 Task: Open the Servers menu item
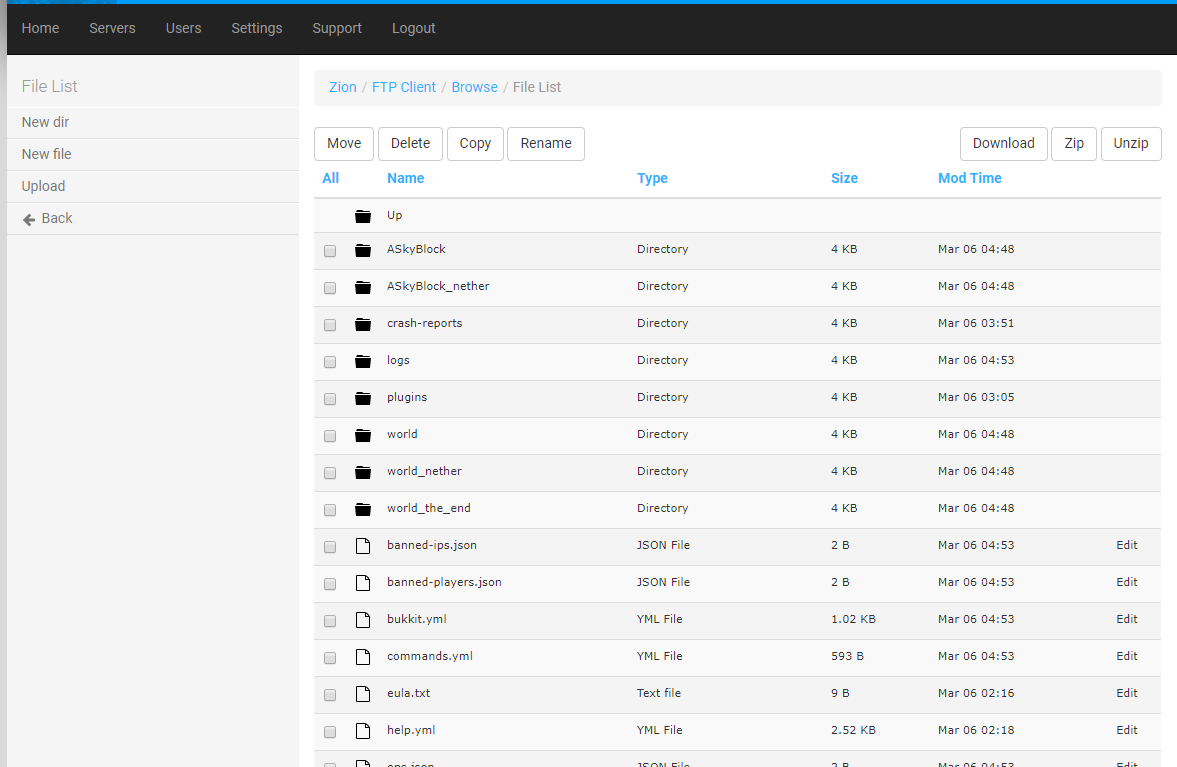click(x=112, y=28)
